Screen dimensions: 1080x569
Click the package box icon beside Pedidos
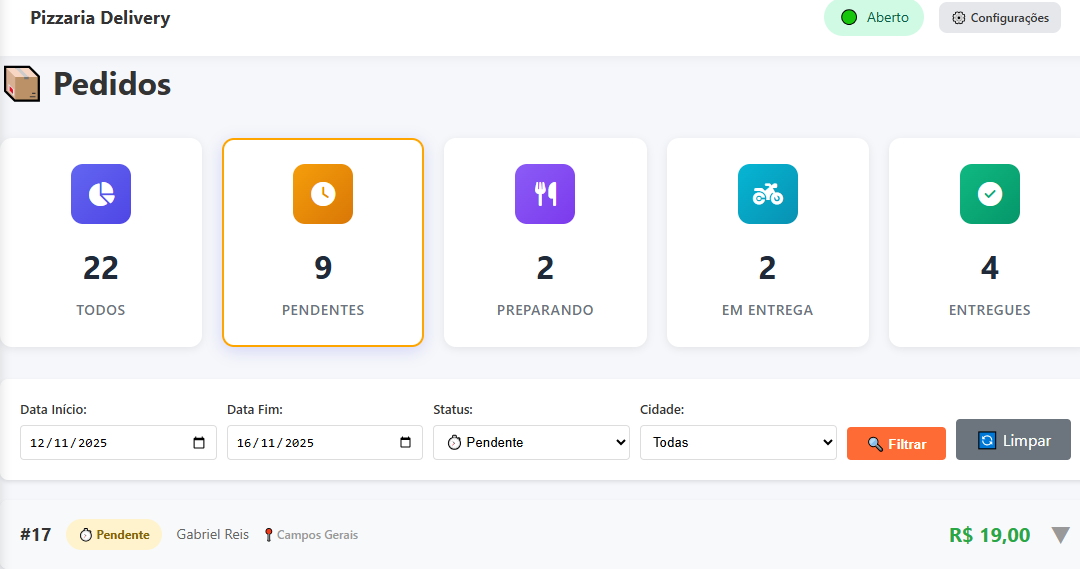22,84
